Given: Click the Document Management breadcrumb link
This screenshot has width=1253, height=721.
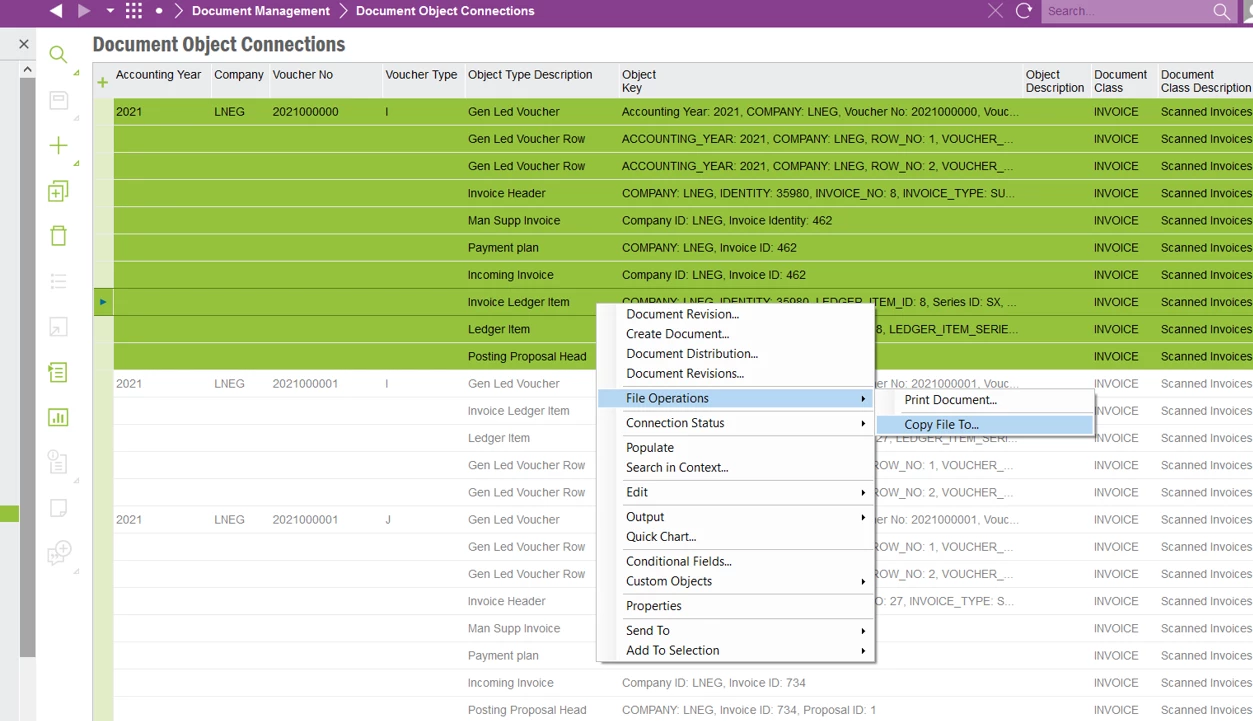Looking at the screenshot, I should coord(262,11).
